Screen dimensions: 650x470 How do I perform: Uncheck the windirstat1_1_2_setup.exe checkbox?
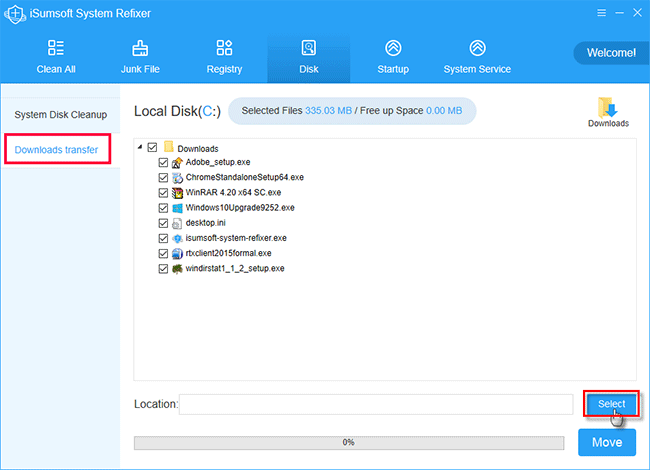pos(163,269)
